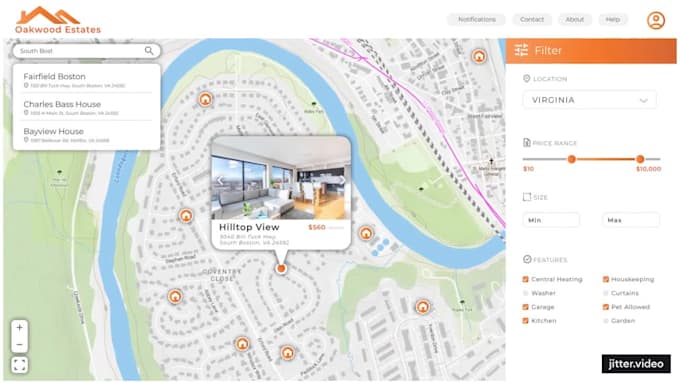Select house marker near top right of map

(x=479, y=56)
